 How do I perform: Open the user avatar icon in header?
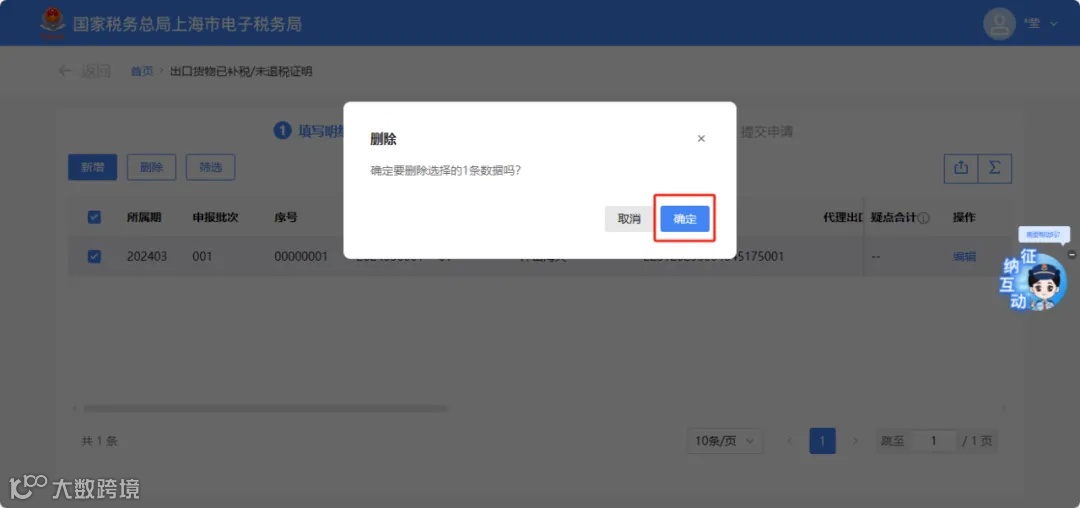click(x=999, y=23)
